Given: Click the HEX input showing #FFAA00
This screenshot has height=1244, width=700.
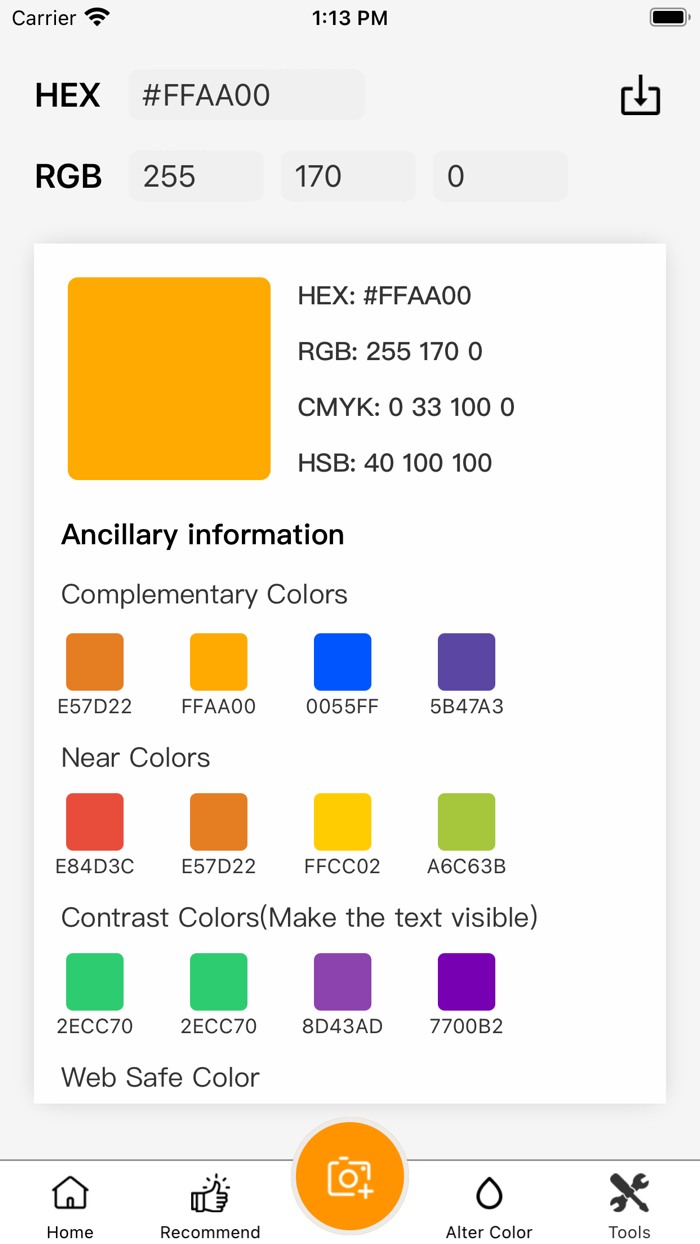Looking at the screenshot, I should tap(246, 95).
